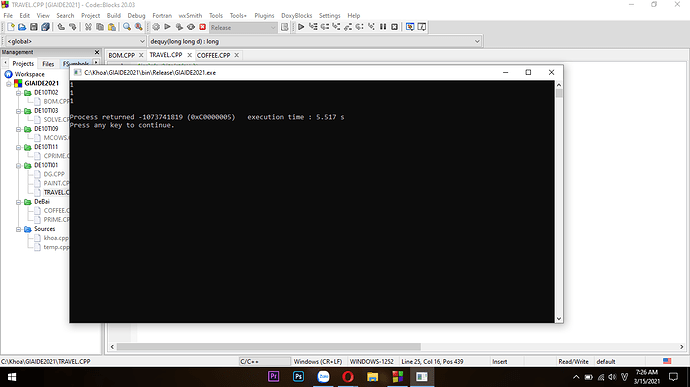Open the DoxyBlocks menu
The height and width of the screenshot is (387, 690).
pos(297,15)
